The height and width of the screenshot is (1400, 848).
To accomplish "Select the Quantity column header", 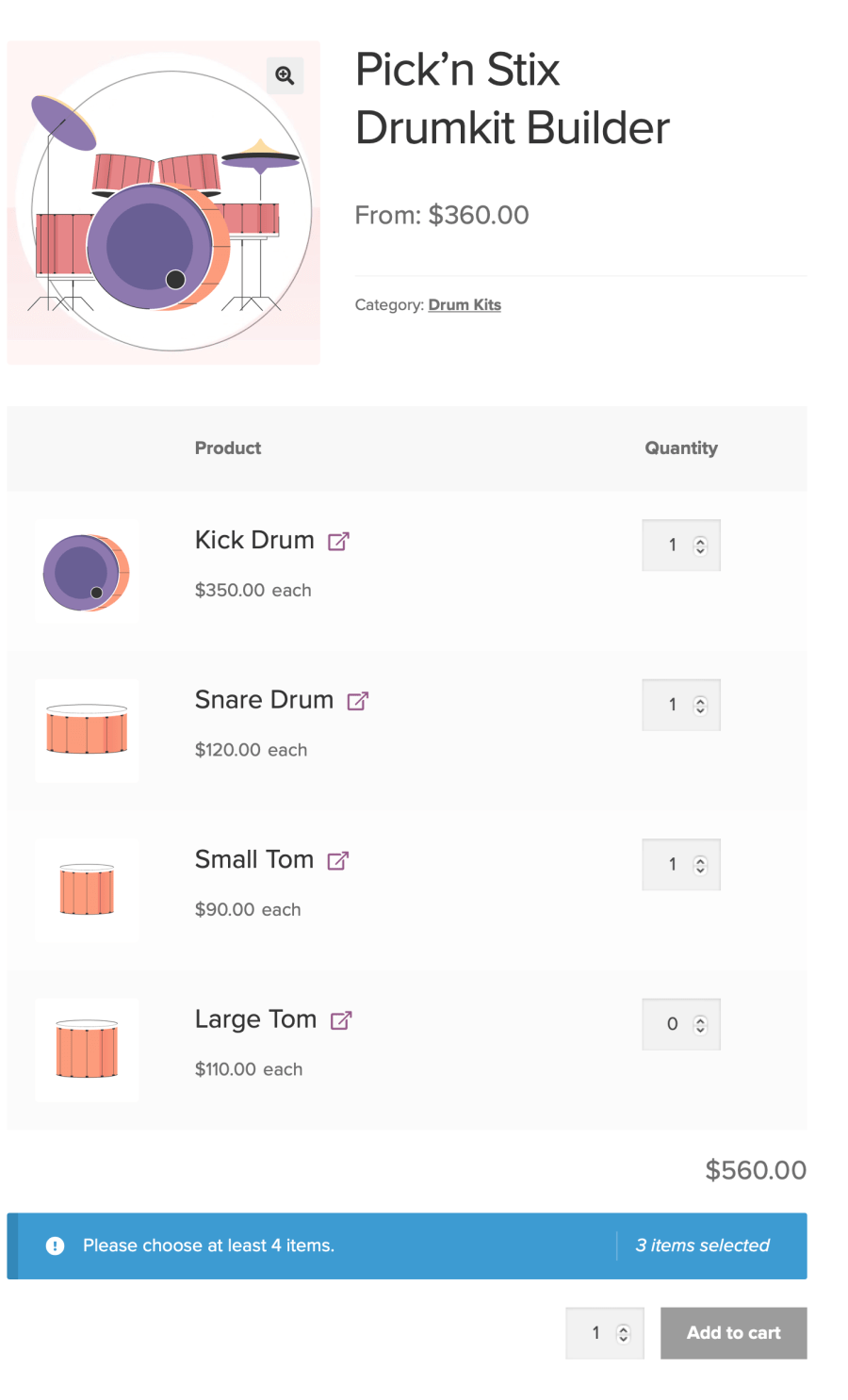I will (681, 448).
